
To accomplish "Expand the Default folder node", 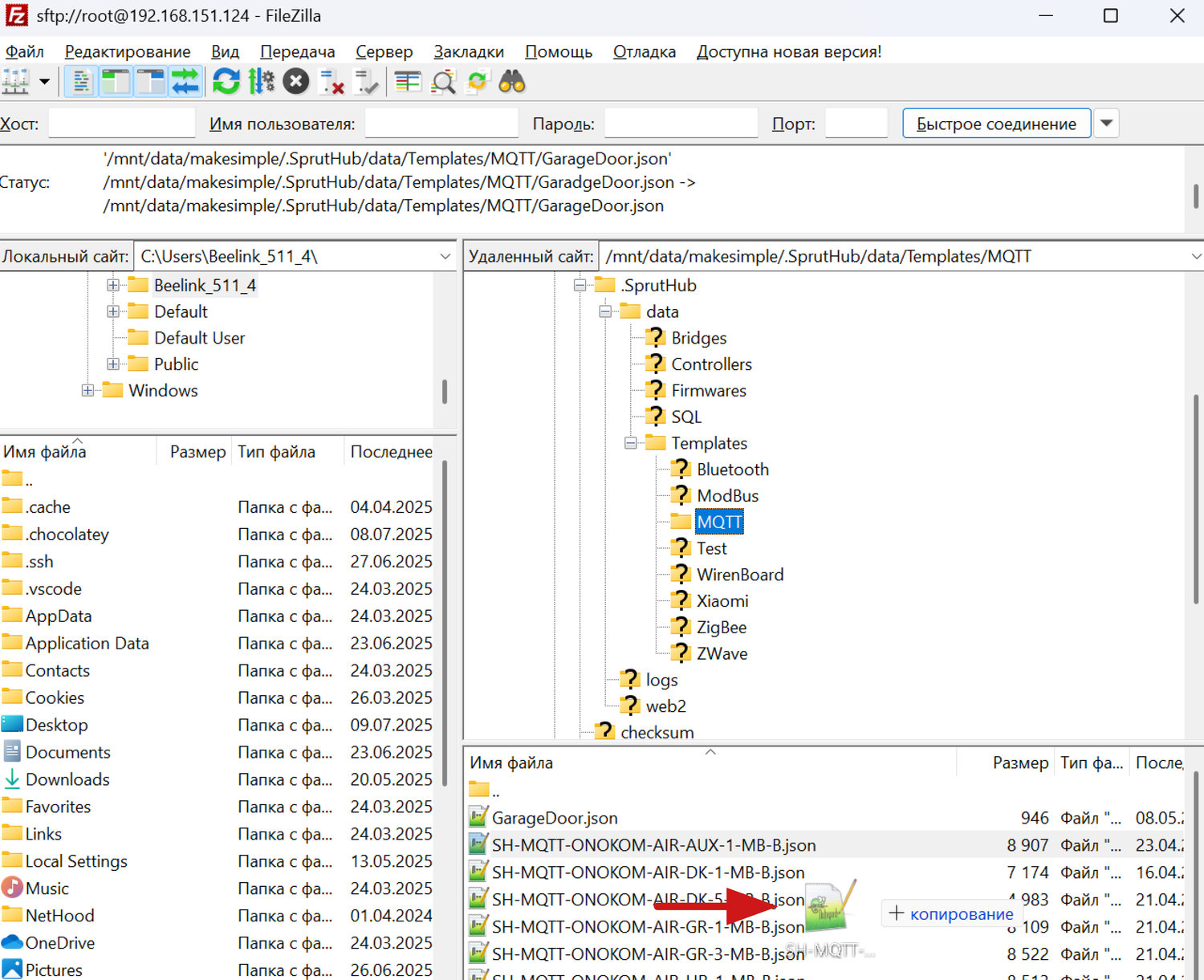I will click(x=113, y=311).
